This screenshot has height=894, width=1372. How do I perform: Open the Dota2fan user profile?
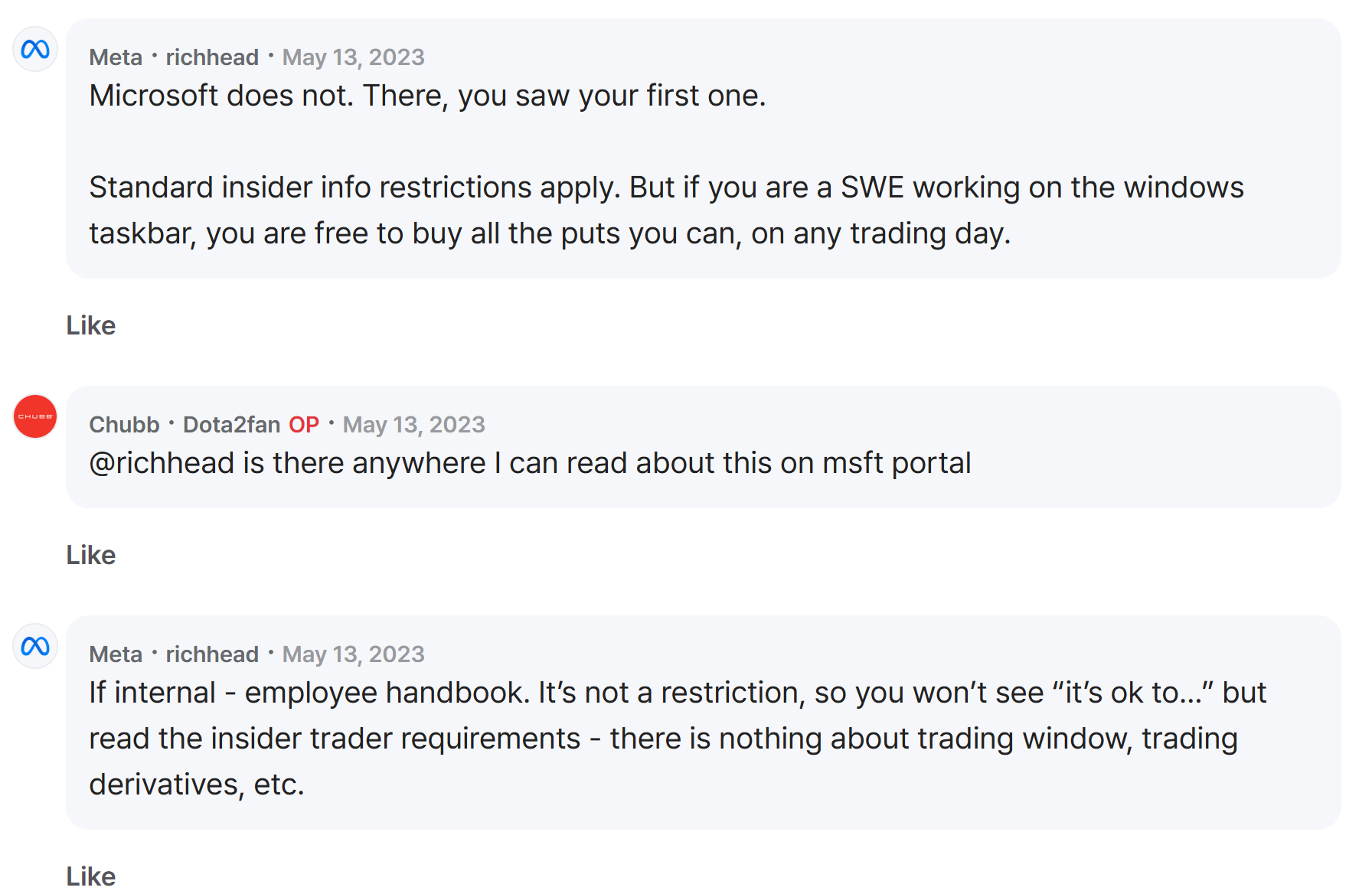coord(231,425)
